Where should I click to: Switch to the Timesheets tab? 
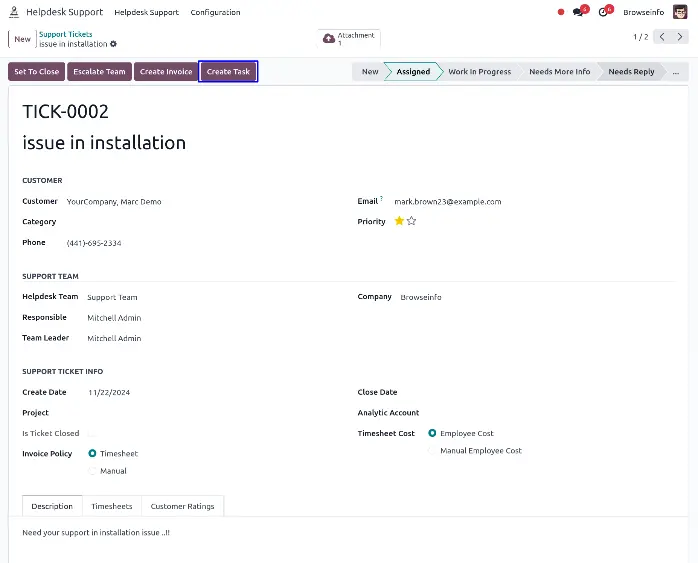(x=112, y=506)
